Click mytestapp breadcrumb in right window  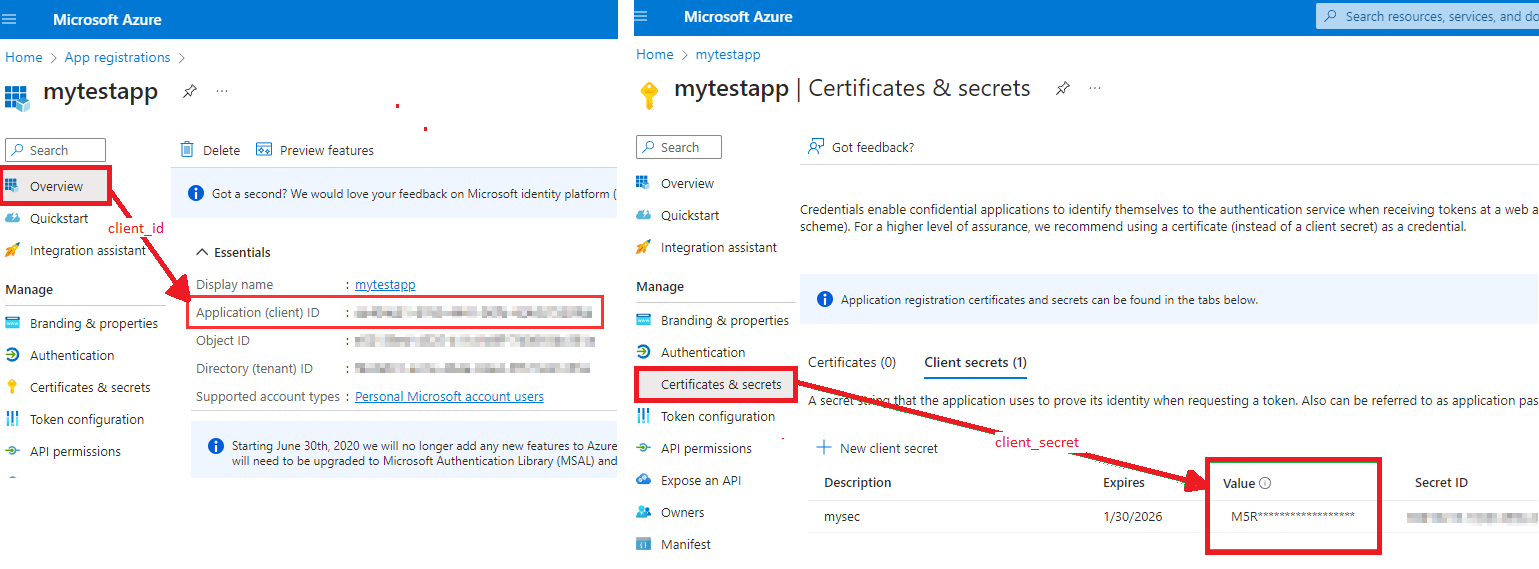click(x=728, y=54)
